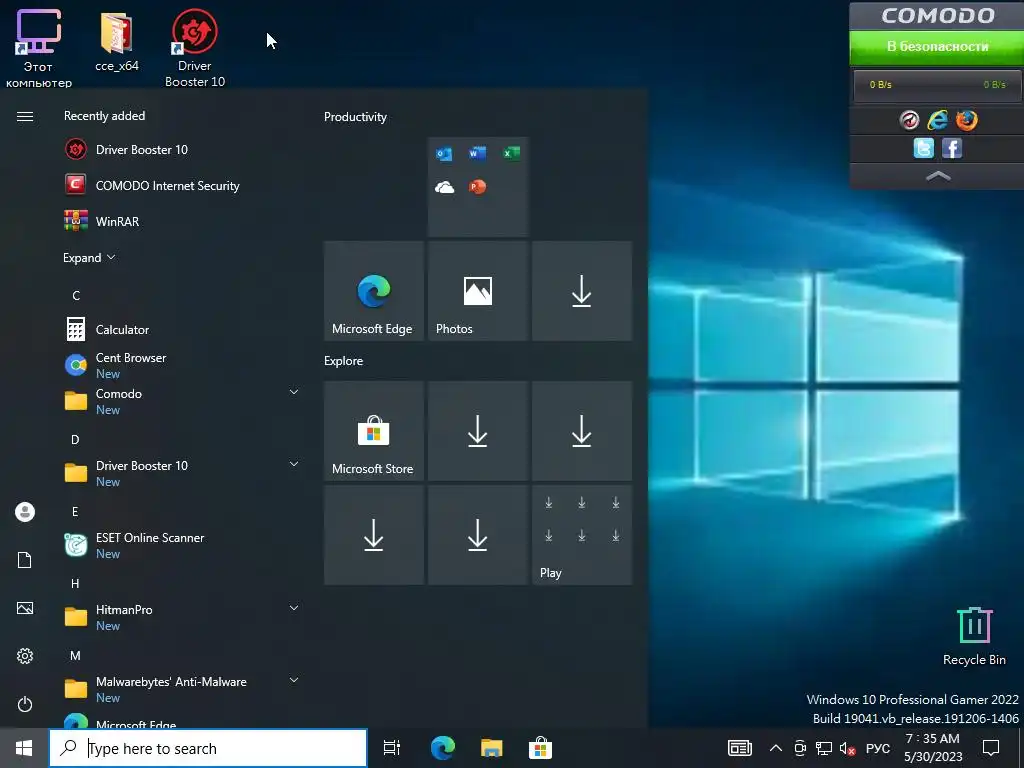Expand the Comodo folder

(294, 392)
